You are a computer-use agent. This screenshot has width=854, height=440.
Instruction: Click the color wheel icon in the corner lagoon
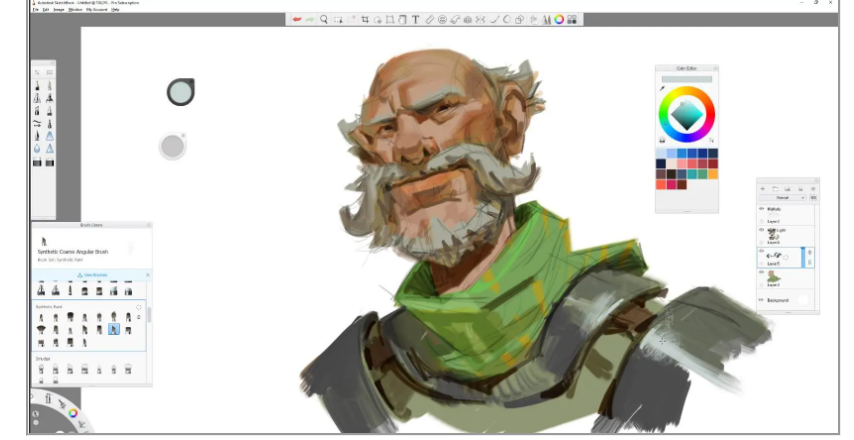coord(72,413)
